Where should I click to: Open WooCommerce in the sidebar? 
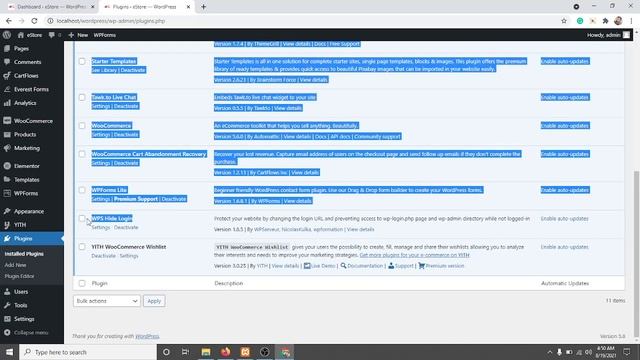[x=32, y=121]
